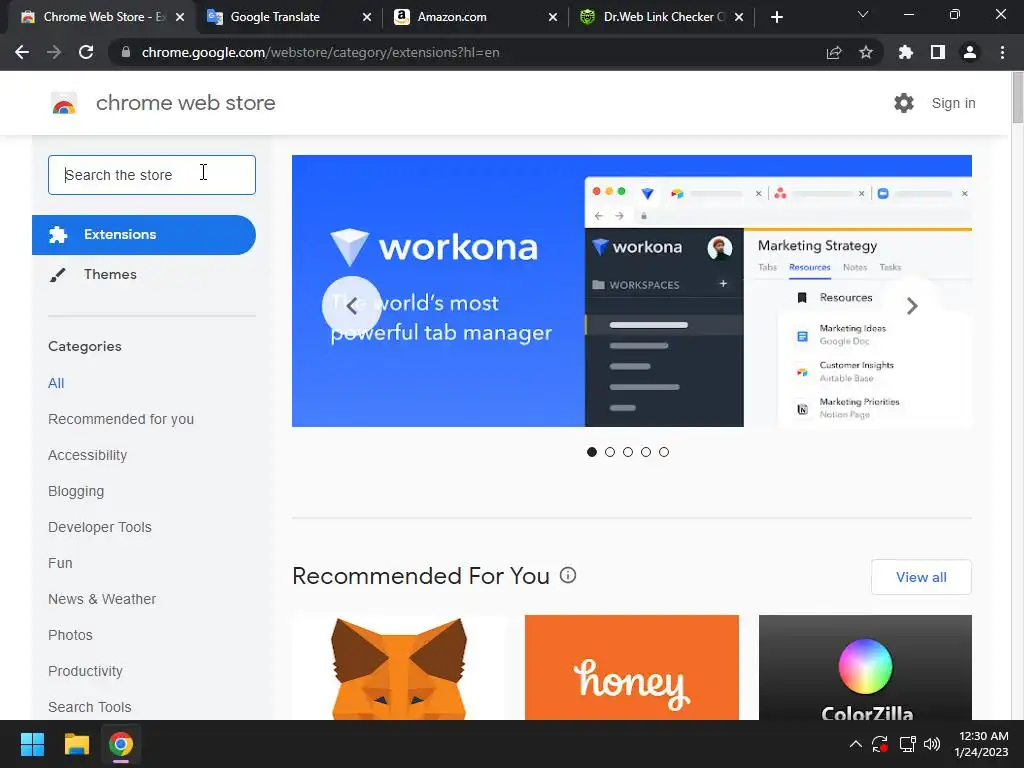Open the Developer Tools category
The height and width of the screenshot is (768, 1024).
[100, 527]
